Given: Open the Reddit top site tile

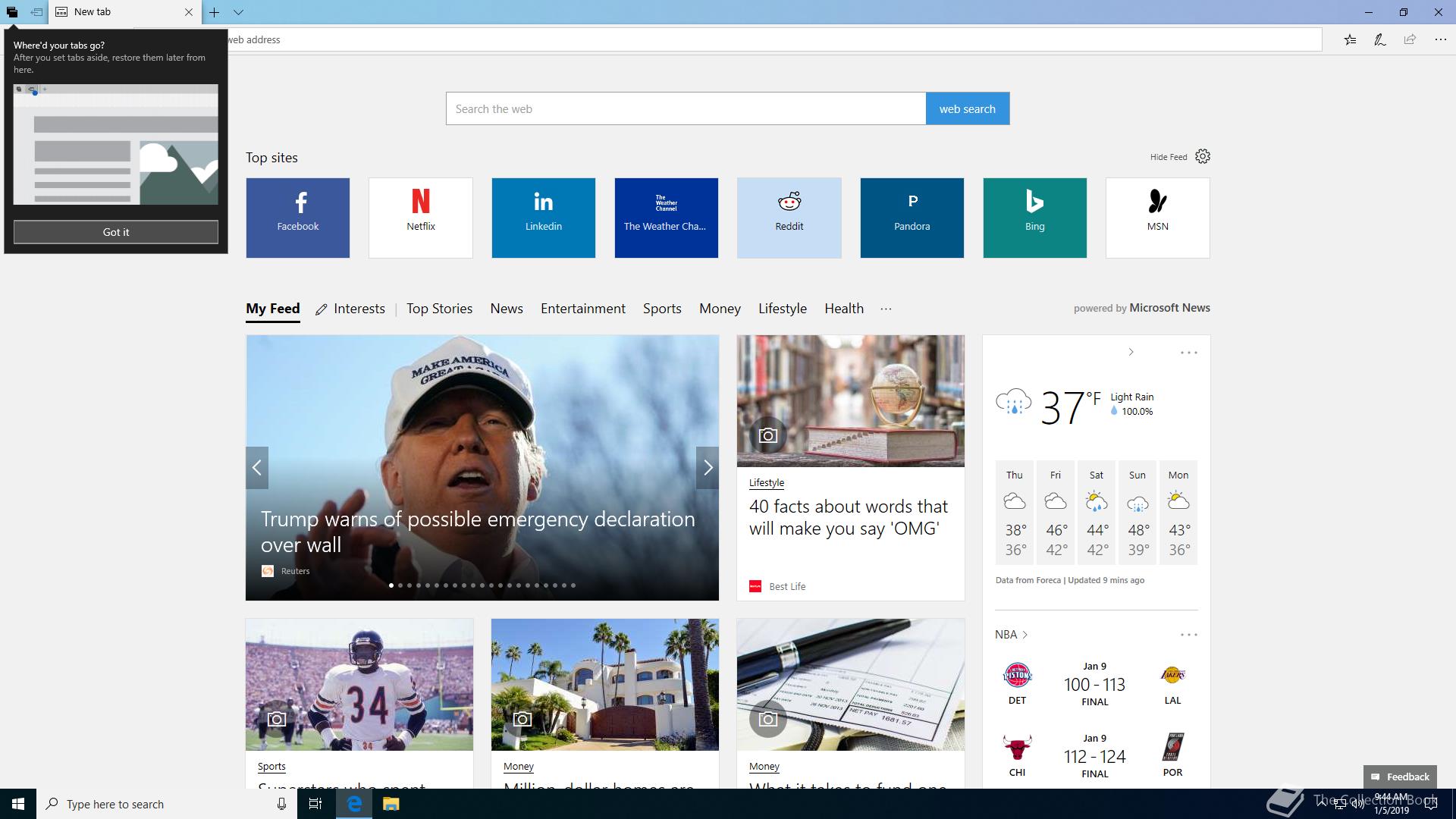Looking at the screenshot, I should [789, 218].
